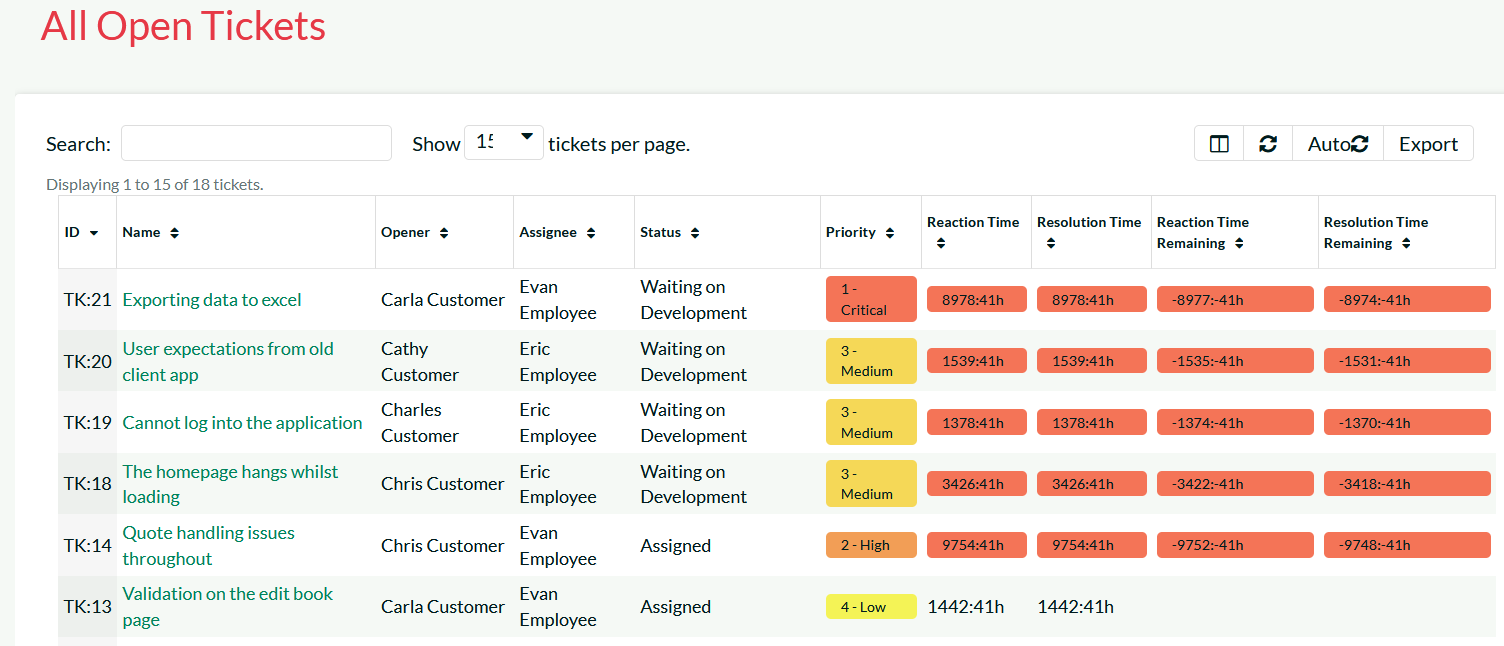Open the tickets per page dropdown
Image resolution: width=1504 pixels, height=646 pixels.
coord(504,143)
